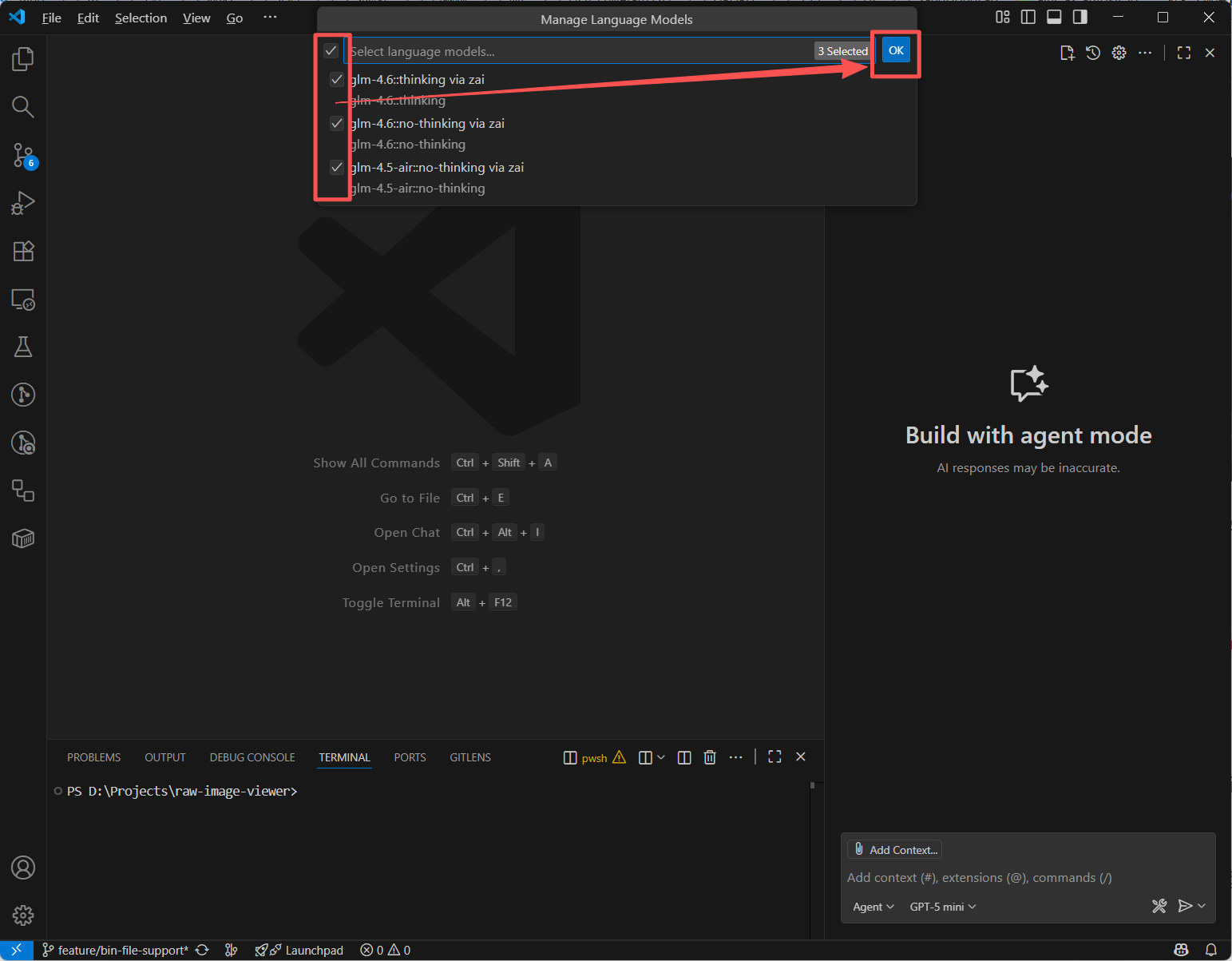
Task: Toggle primary side bar in title bar
Action: (x=1028, y=17)
